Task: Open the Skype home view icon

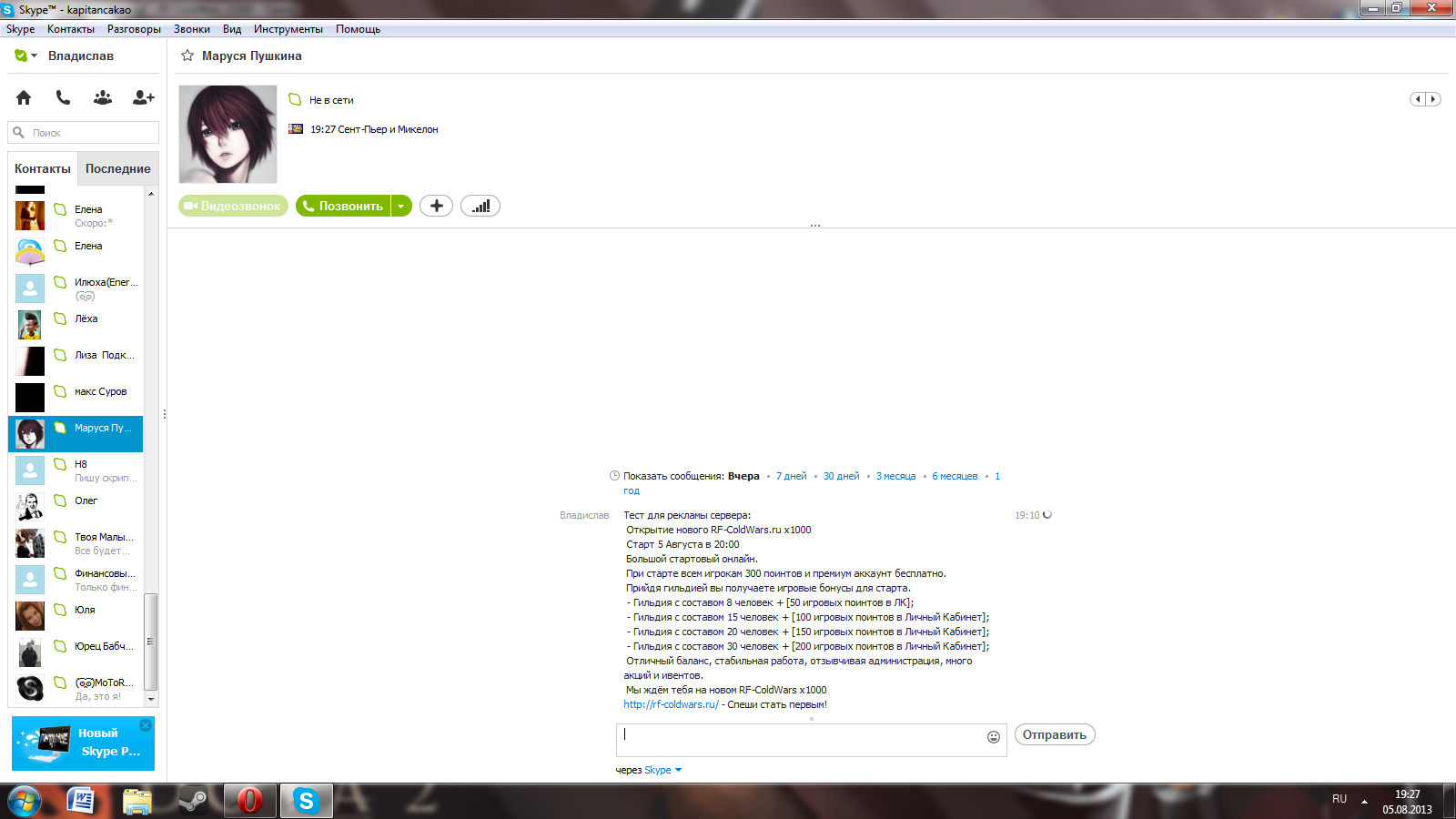Action: [x=24, y=97]
